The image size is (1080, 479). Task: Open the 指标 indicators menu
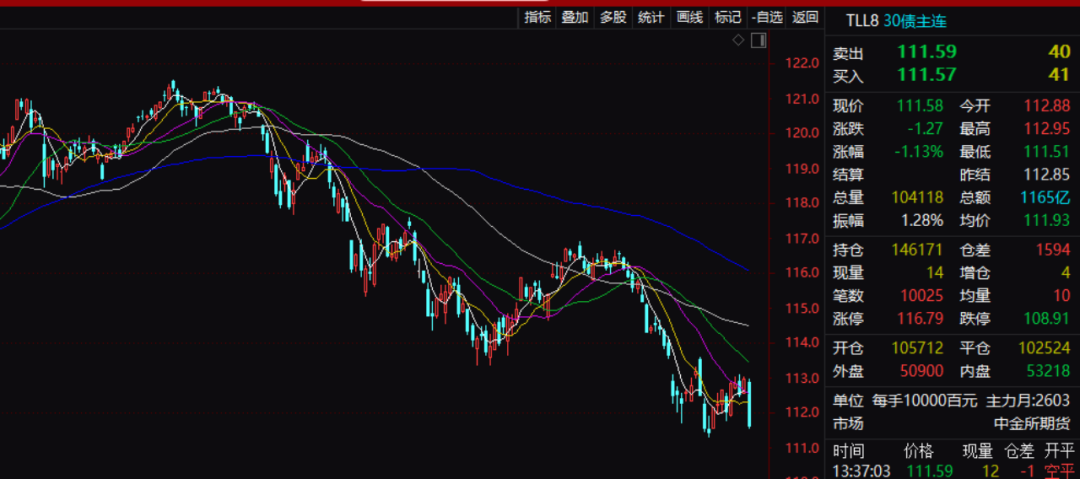click(x=537, y=17)
